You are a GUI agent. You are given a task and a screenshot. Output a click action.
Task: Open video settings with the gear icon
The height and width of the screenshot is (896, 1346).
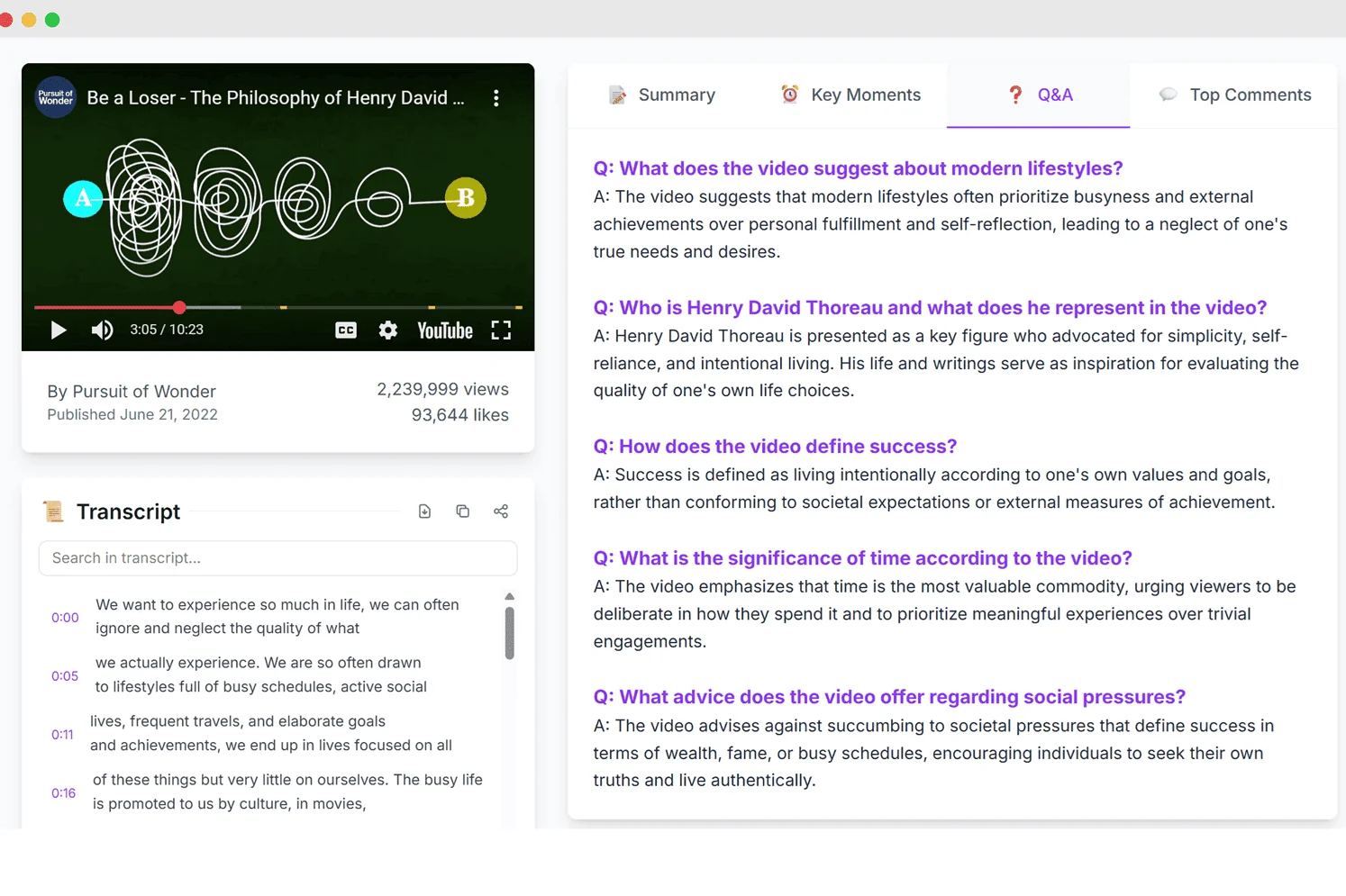point(388,330)
